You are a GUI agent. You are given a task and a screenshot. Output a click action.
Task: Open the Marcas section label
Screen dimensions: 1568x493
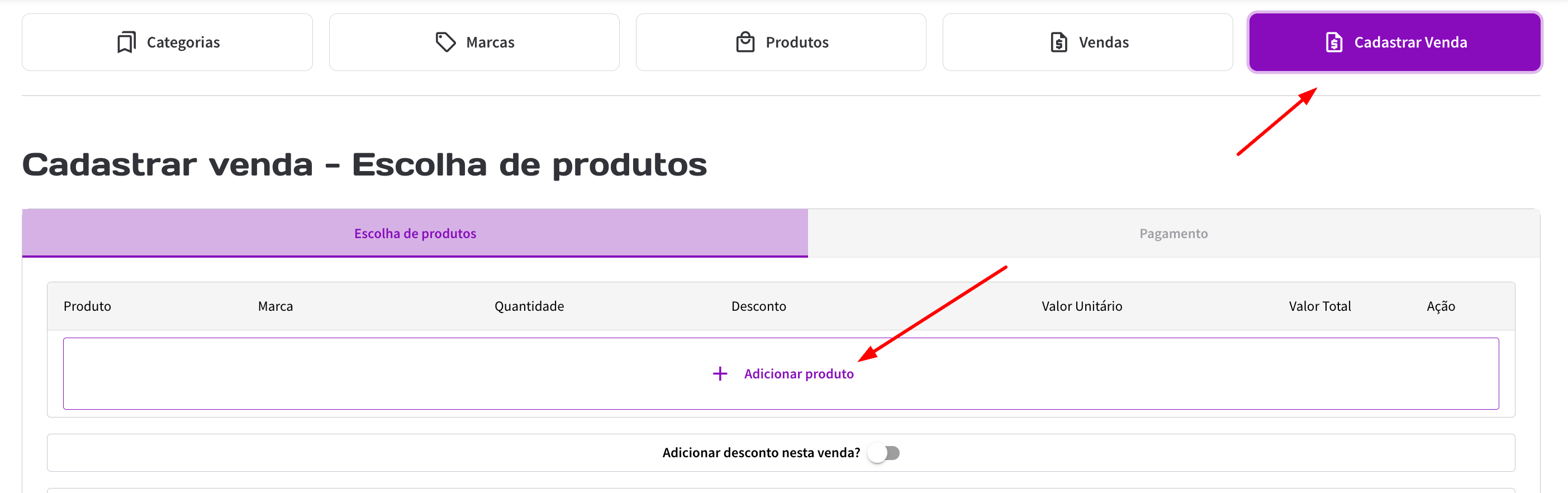click(490, 42)
